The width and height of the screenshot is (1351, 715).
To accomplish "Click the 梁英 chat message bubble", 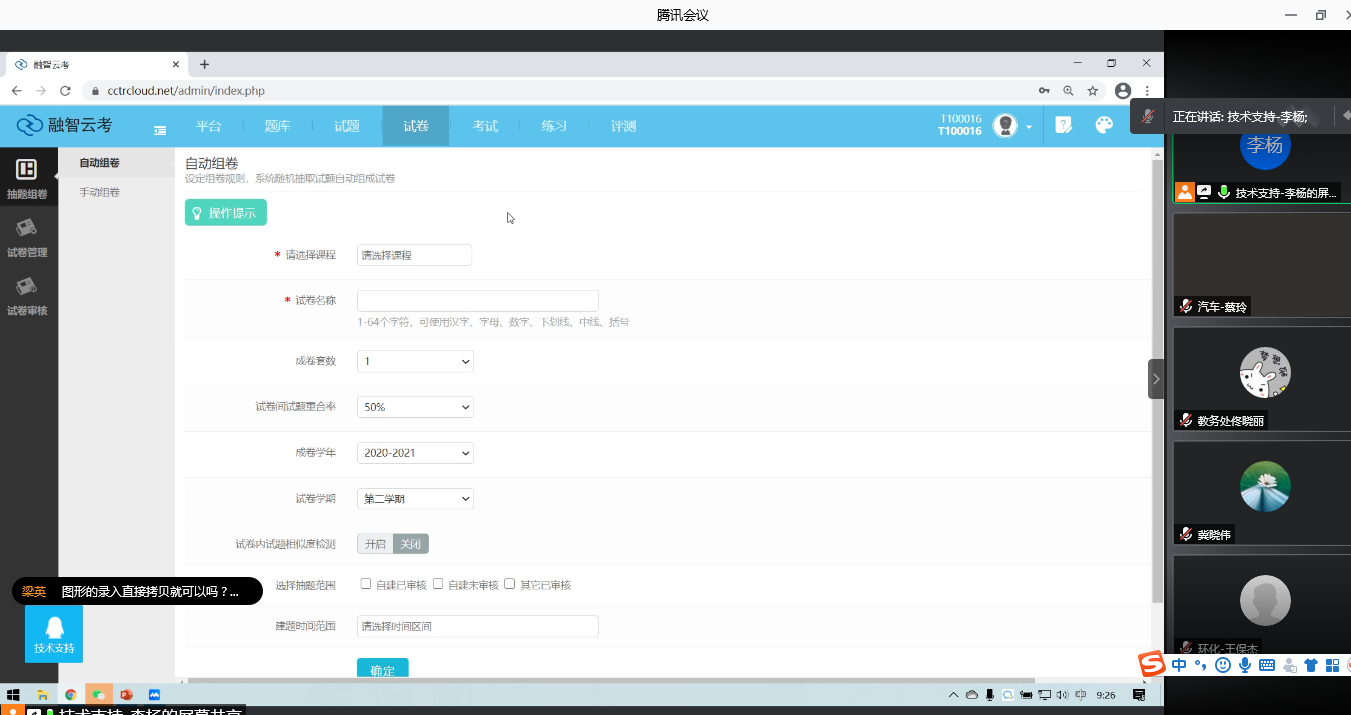I will (x=137, y=591).
